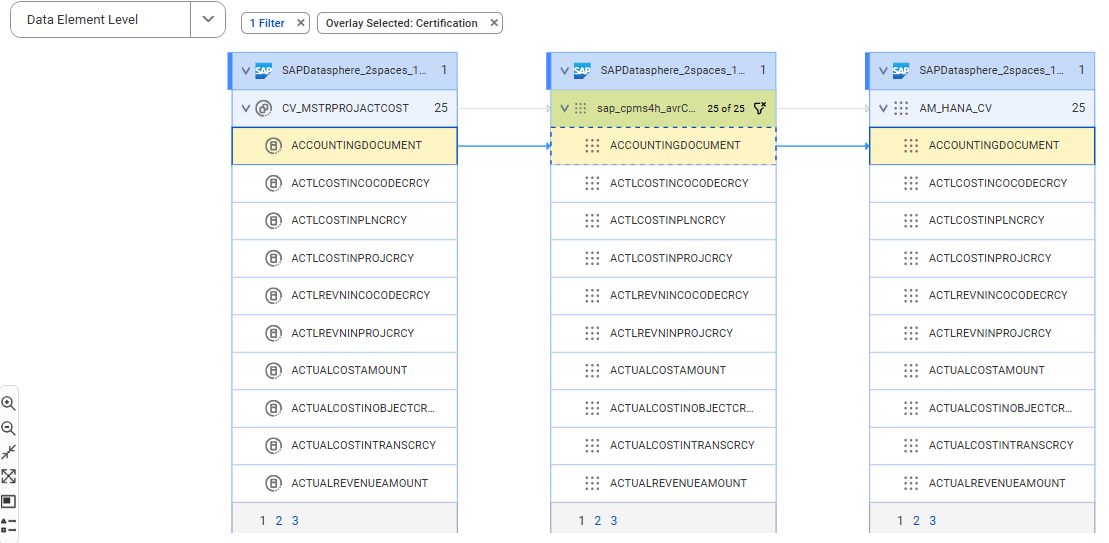1109x543 pixels.
Task: Click SAP logo in middle SAPDatasphere column header
Action: pos(582,70)
